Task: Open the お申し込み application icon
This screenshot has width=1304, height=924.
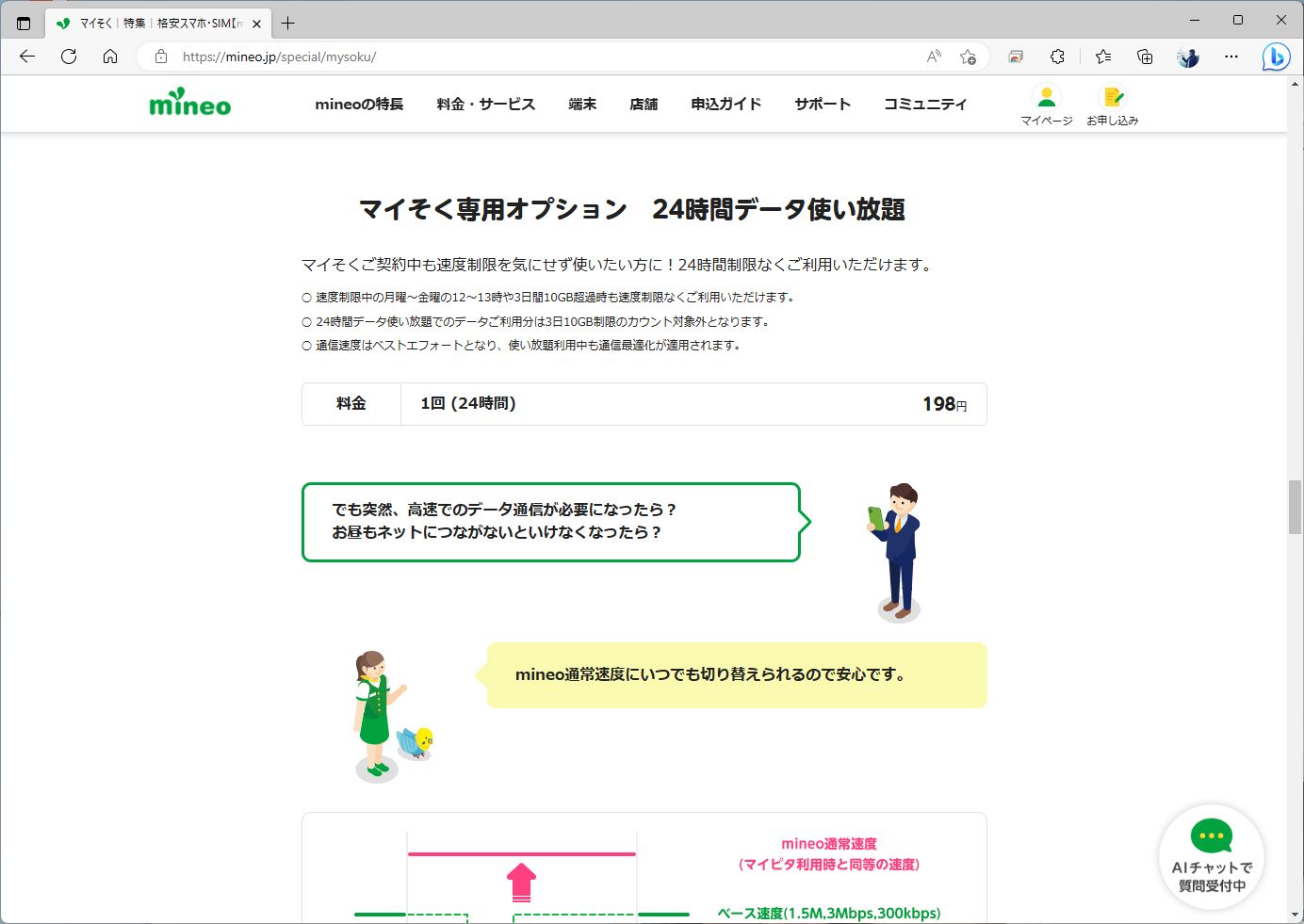Action: 1112,105
